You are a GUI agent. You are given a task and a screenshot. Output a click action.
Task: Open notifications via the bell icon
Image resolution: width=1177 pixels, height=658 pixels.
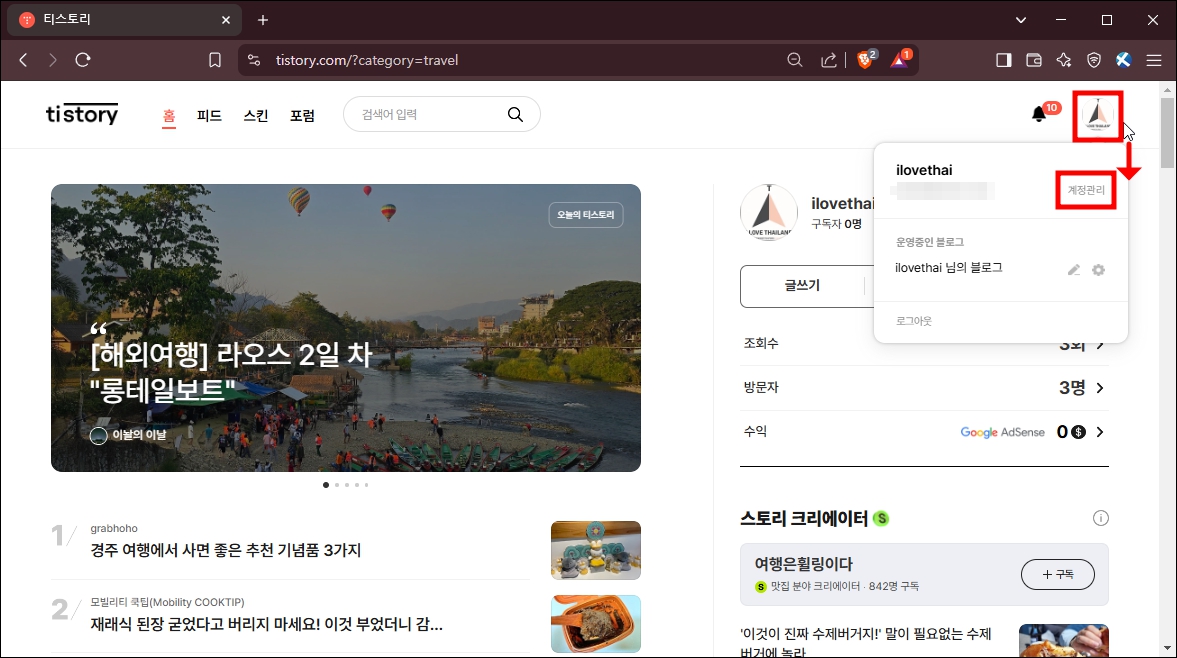pos(1038,114)
